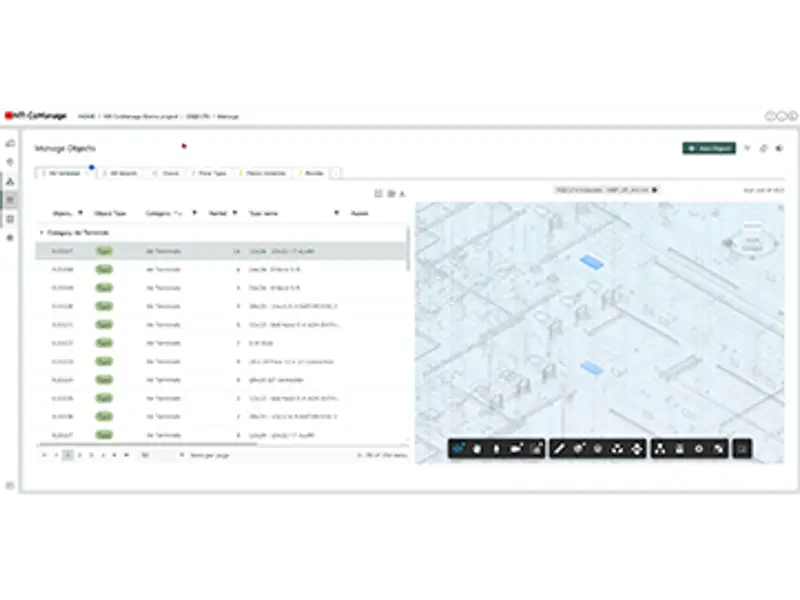Click the first circular icon at top right
This screenshot has height=600, width=800.
(770, 116)
